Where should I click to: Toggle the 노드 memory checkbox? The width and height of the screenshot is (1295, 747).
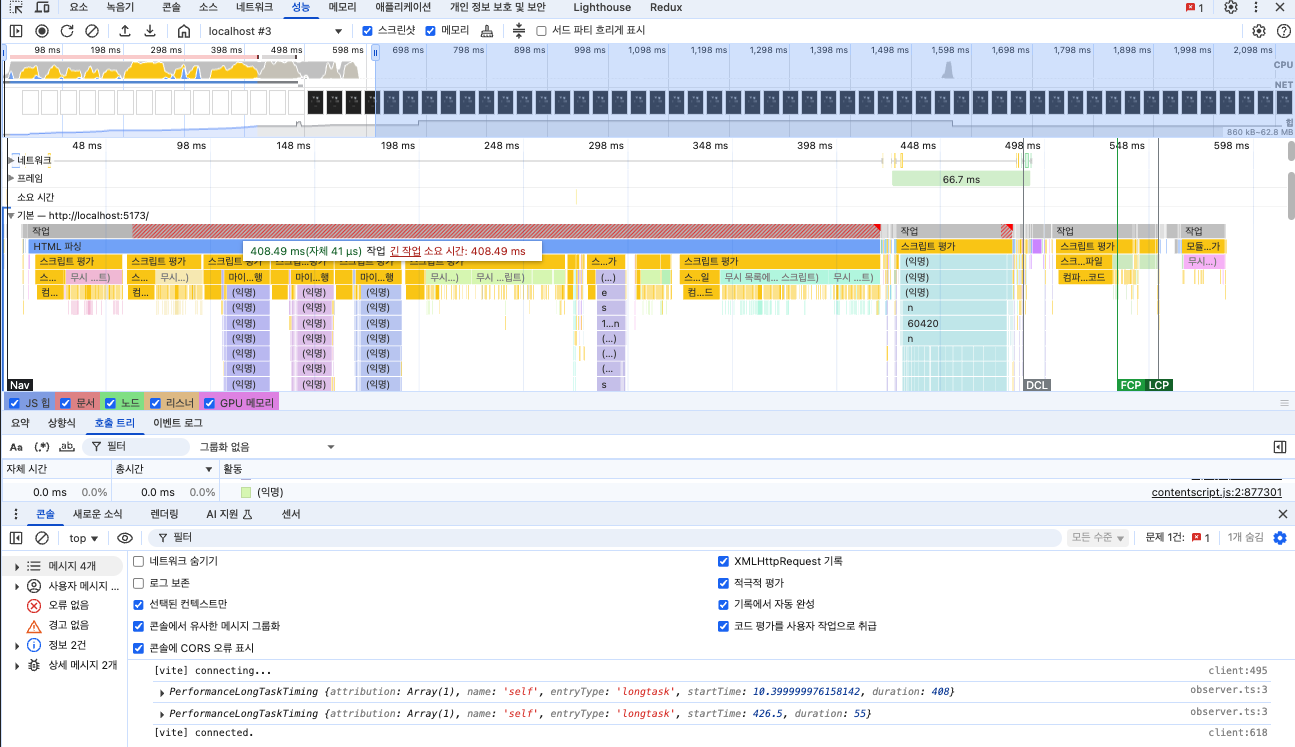110,403
